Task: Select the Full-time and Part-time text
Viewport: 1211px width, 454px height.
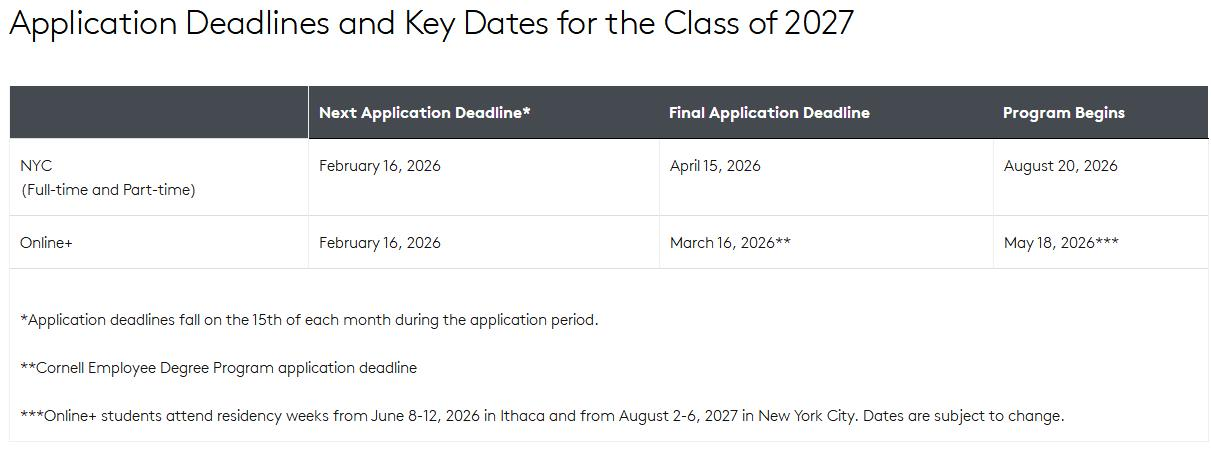Action: pyautogui.click(x=108, y=190)
